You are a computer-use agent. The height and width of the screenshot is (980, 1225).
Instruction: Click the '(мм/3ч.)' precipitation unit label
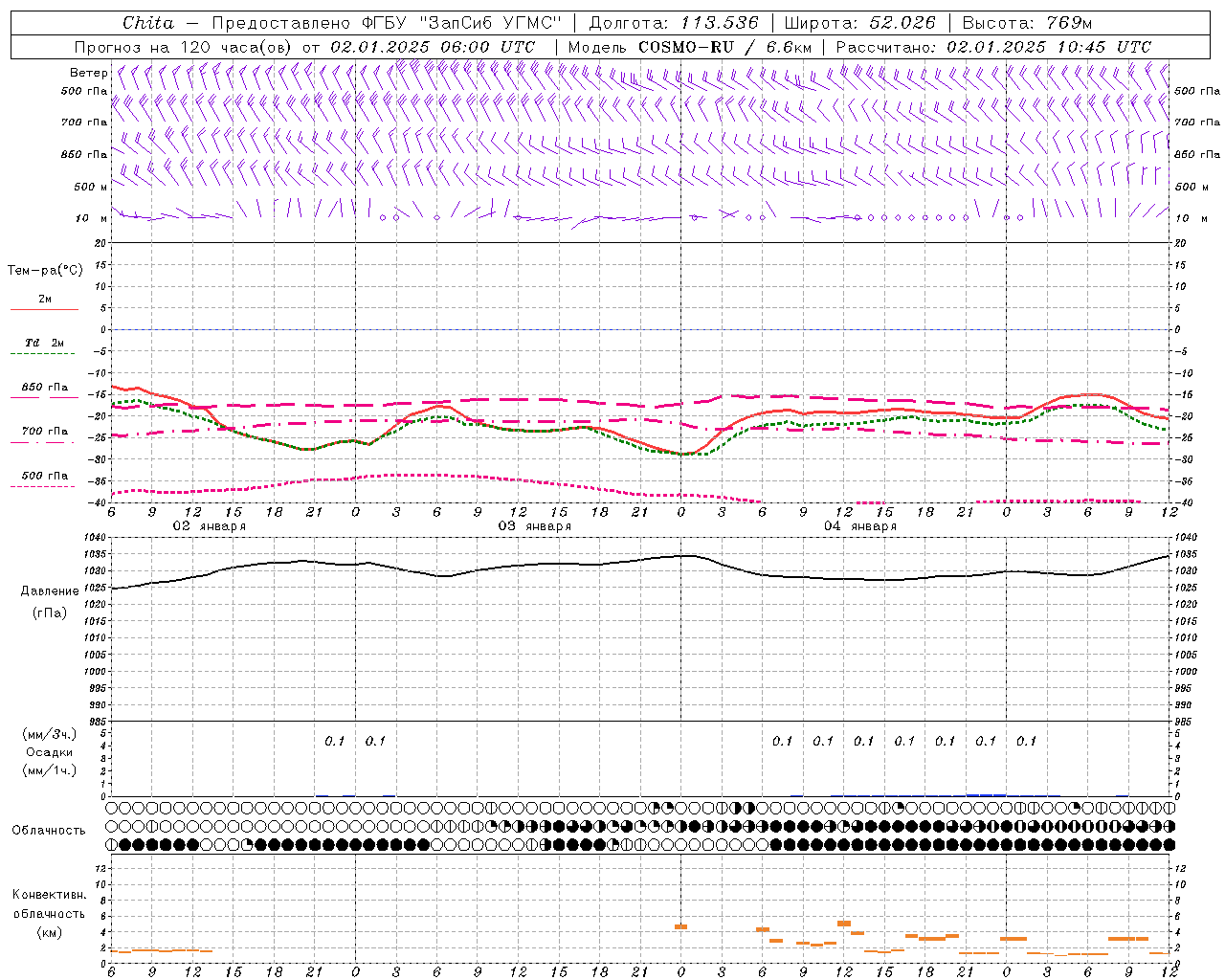[50, 734]
